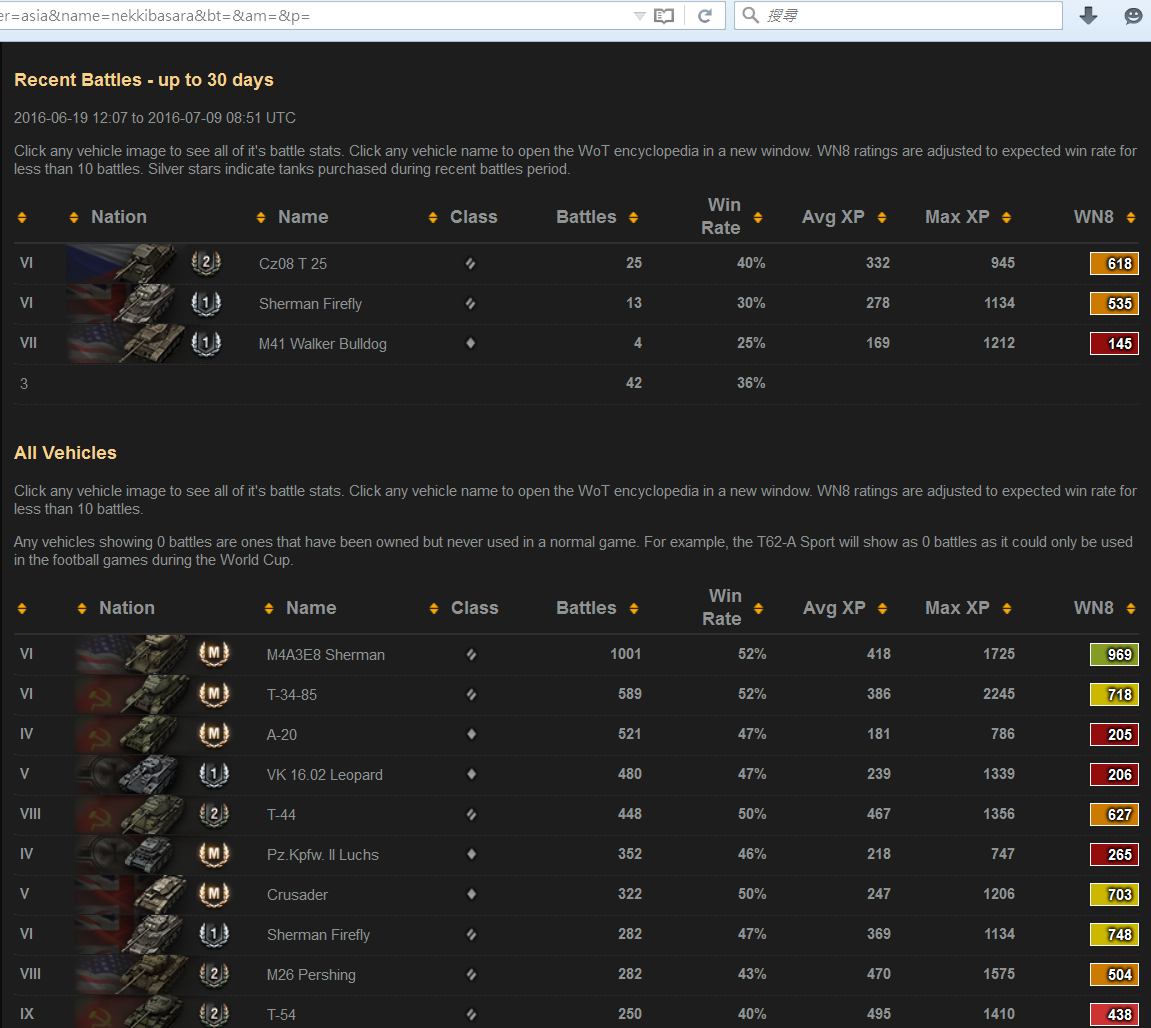The width and height of the screenshot is (1151, 1028).
Task: Click the Cz08 T 25 tank image
Action: pos(126,264)
